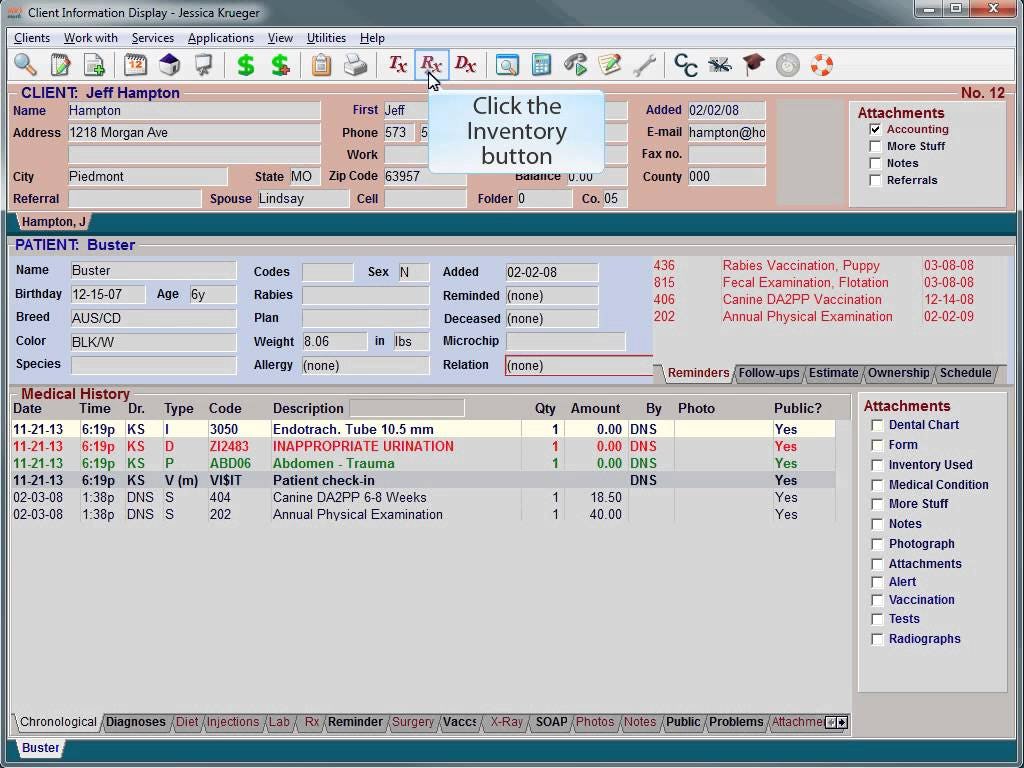Enable the Vaccination attachment checkbox

[877, 600]
